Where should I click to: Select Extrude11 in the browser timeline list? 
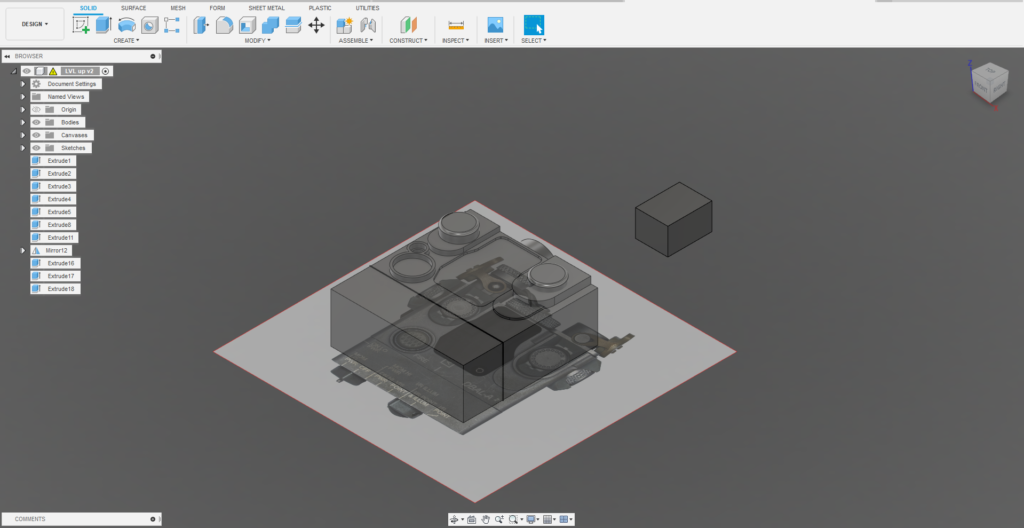[62, 237]
